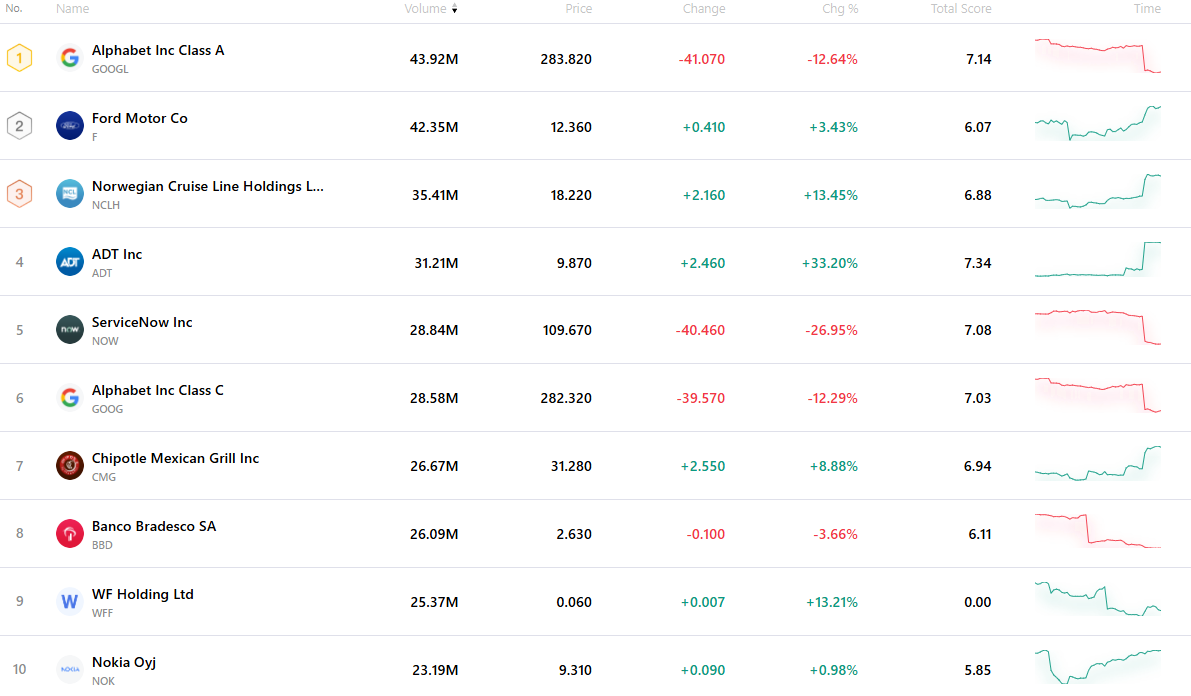Click the GOOGL intraday sparkline chart
This screenshot has width=1191, height=696.
coord(1098,56)
